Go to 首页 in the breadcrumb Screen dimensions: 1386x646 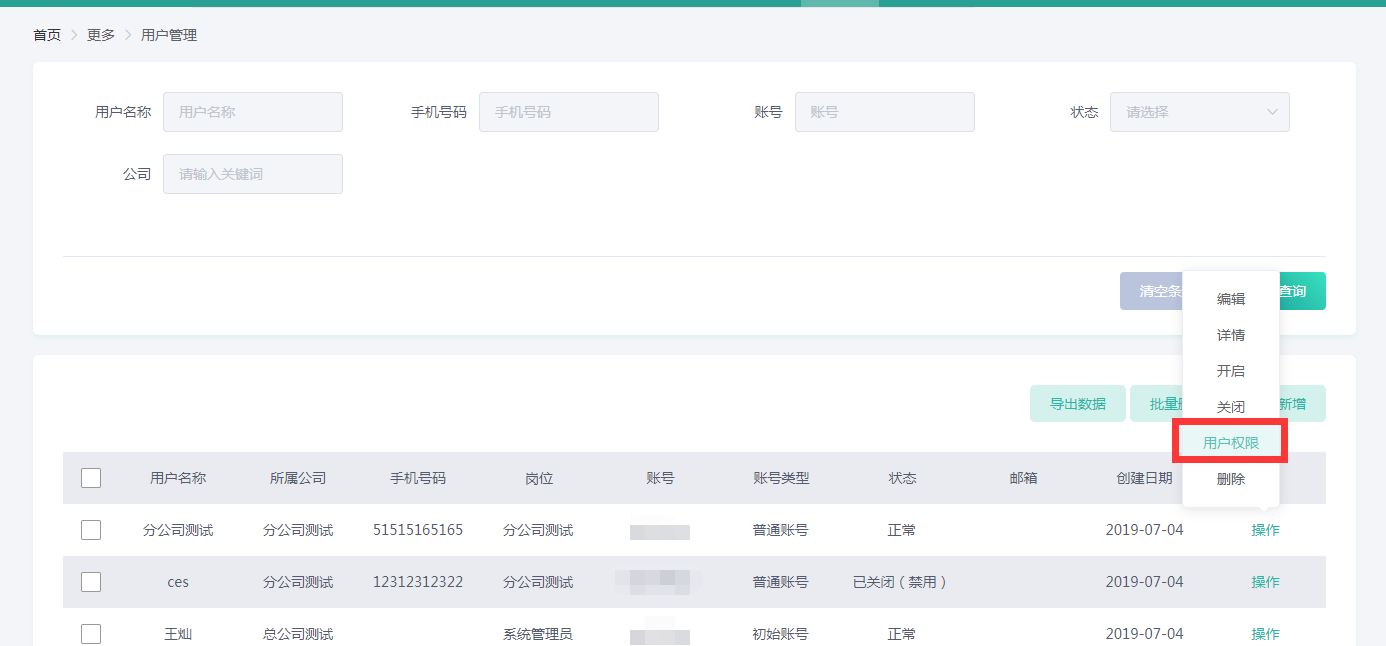pos(47,35)
